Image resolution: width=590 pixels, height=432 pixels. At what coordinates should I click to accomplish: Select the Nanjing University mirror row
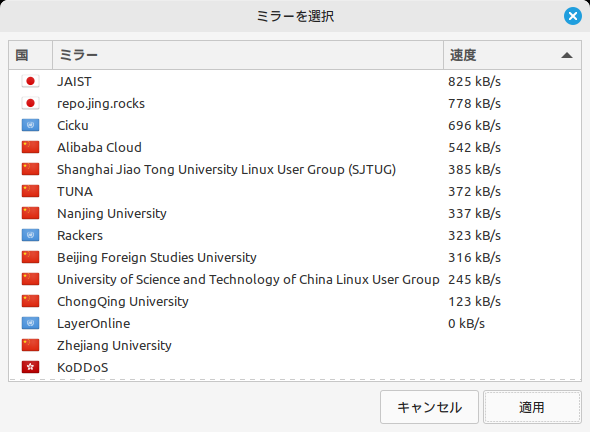295,213
